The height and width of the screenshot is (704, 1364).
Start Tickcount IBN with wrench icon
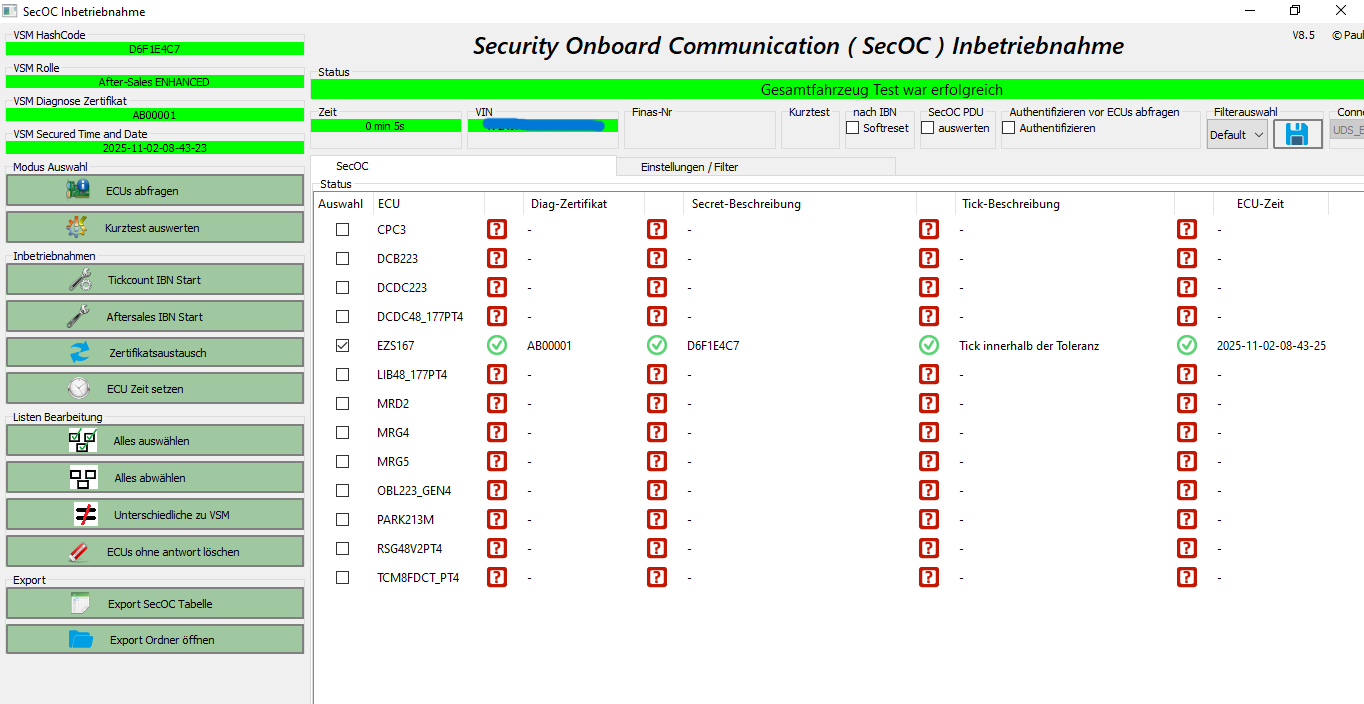81,280
